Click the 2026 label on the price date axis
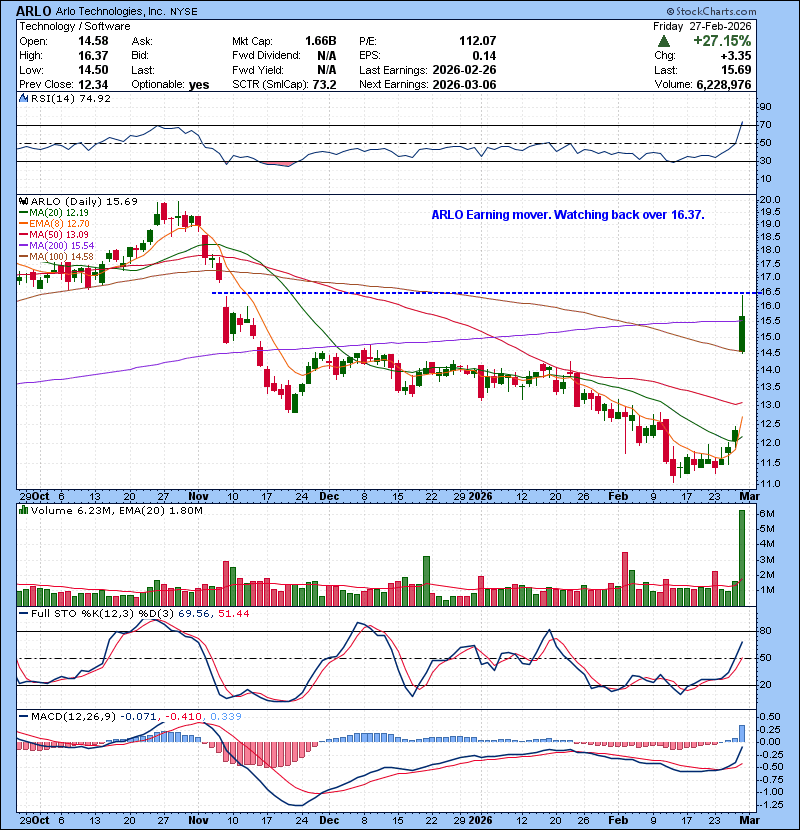800x830 pixels. pyautogui.click(x=480, y=497)
